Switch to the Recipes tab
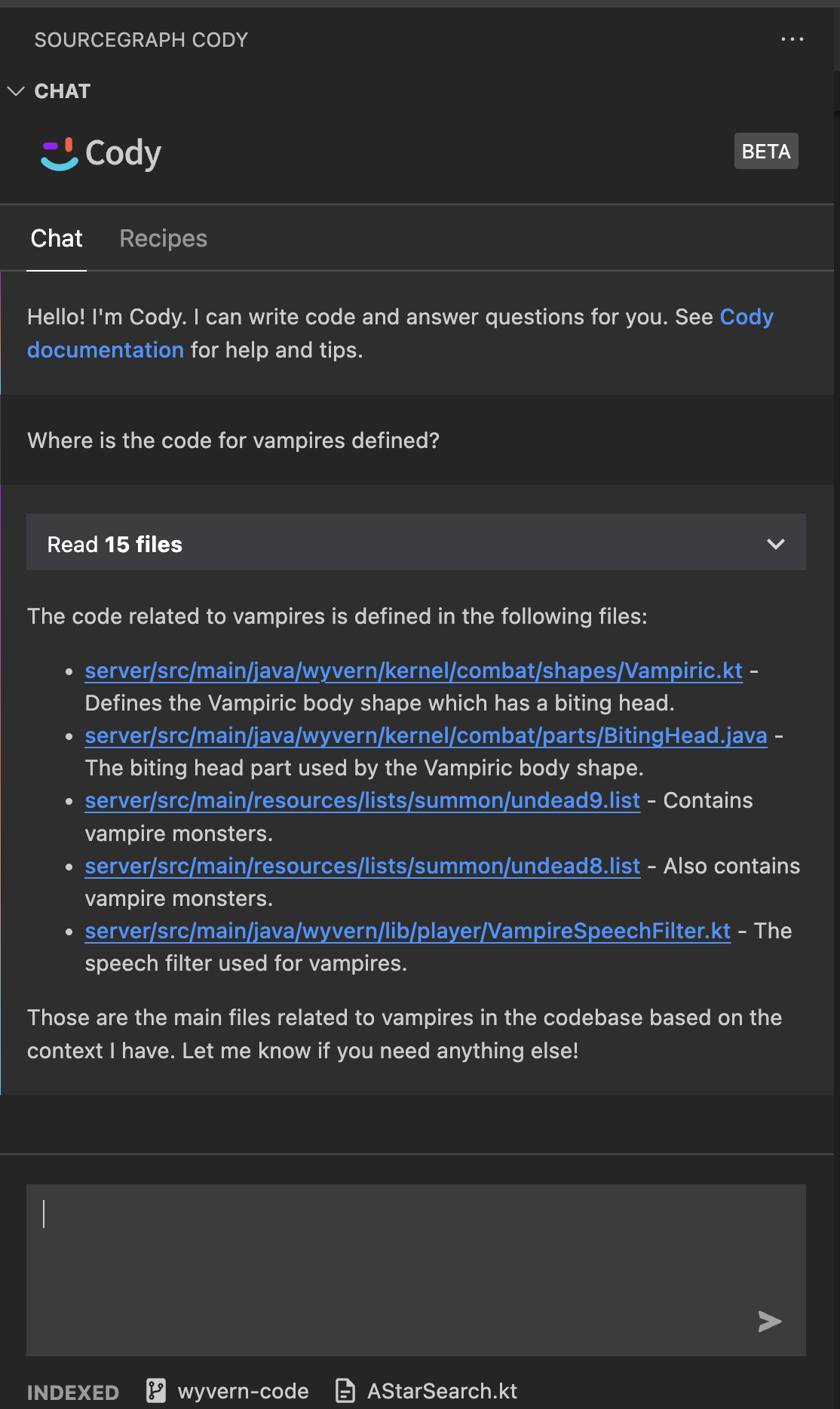This screenshot has width=840, height=1409. (x=163, y=238)
